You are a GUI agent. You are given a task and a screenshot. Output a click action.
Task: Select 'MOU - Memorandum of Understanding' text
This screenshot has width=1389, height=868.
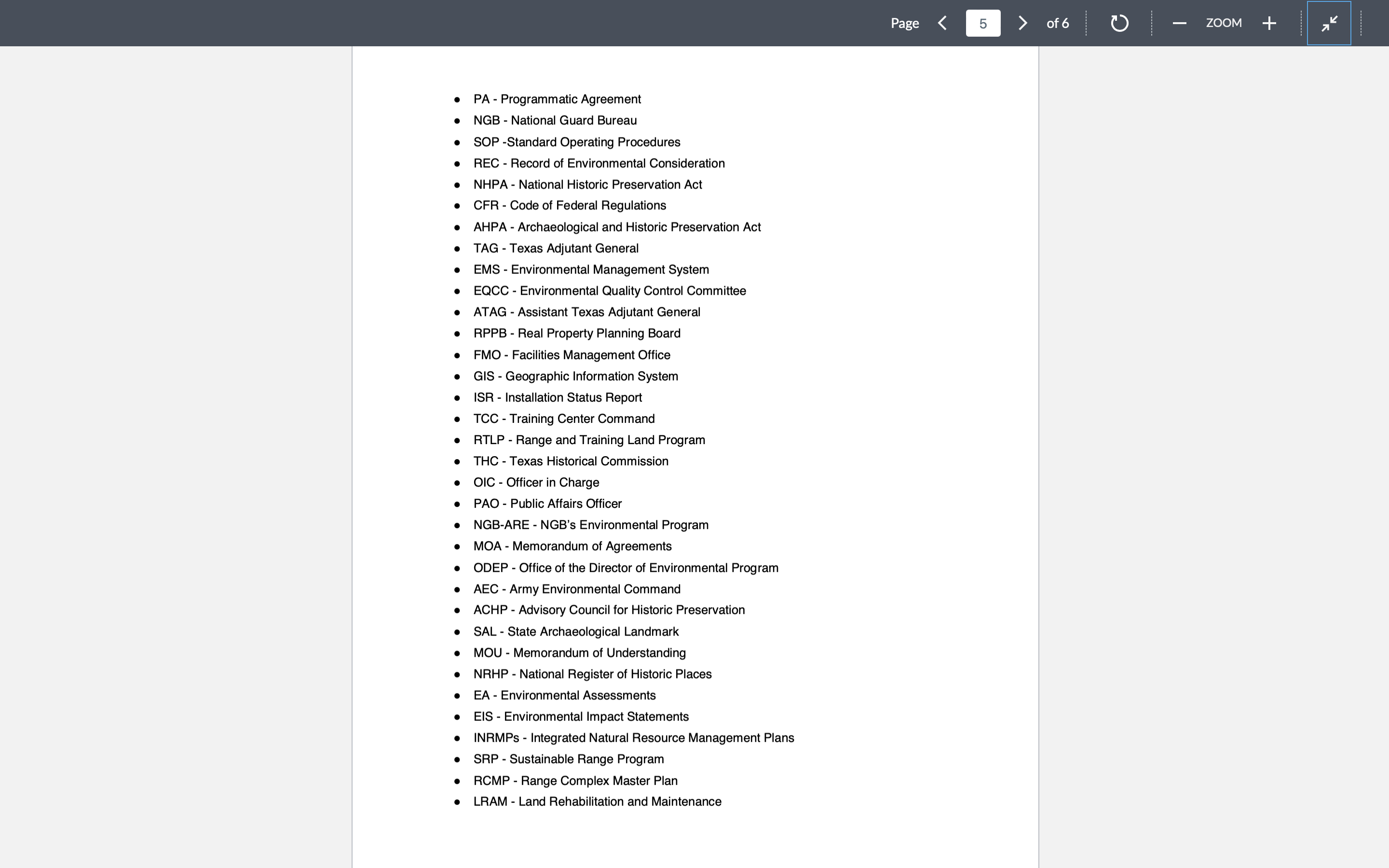click(579, 652)
